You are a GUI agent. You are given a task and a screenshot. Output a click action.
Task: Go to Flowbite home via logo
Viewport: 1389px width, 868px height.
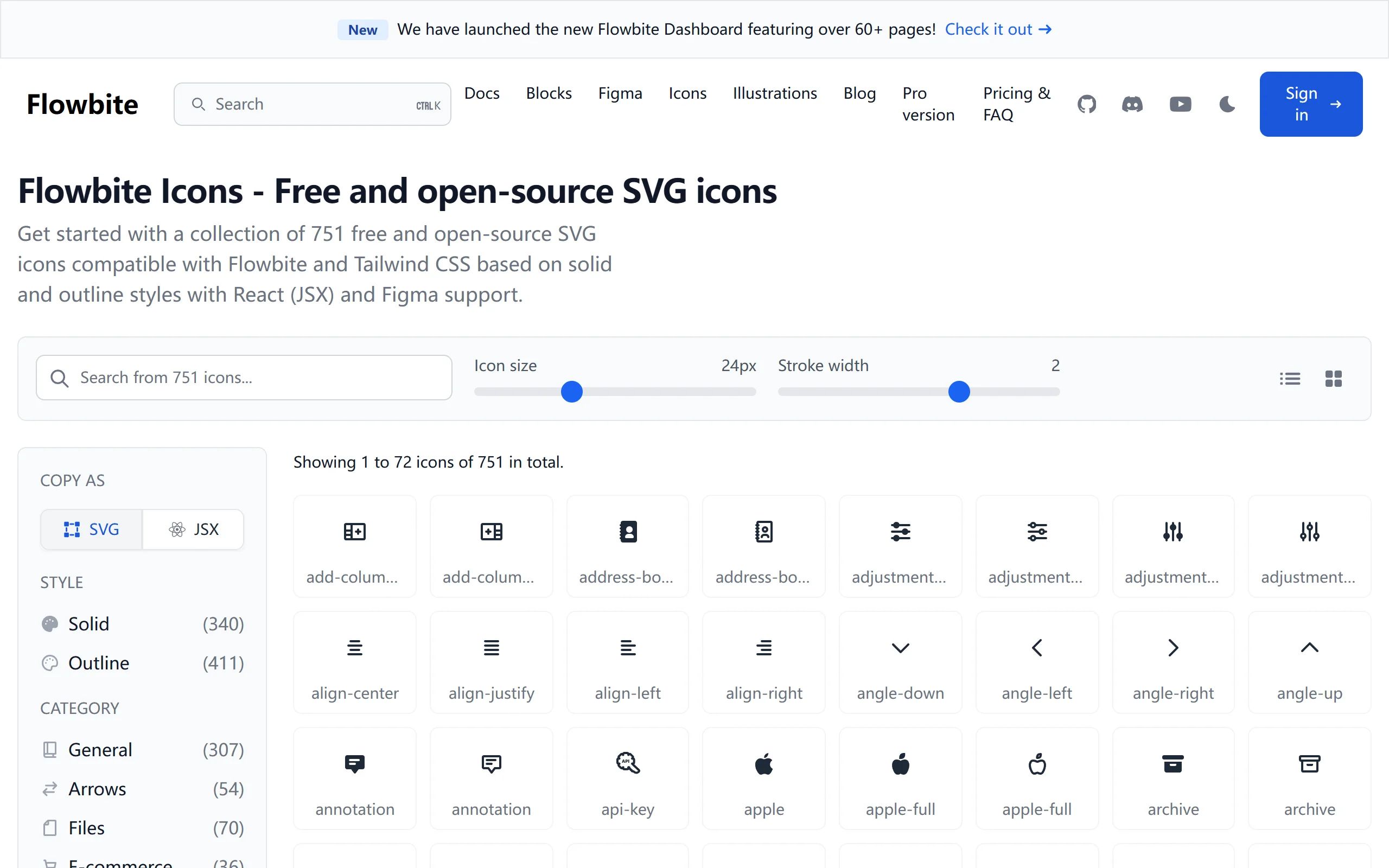[82, 104]
